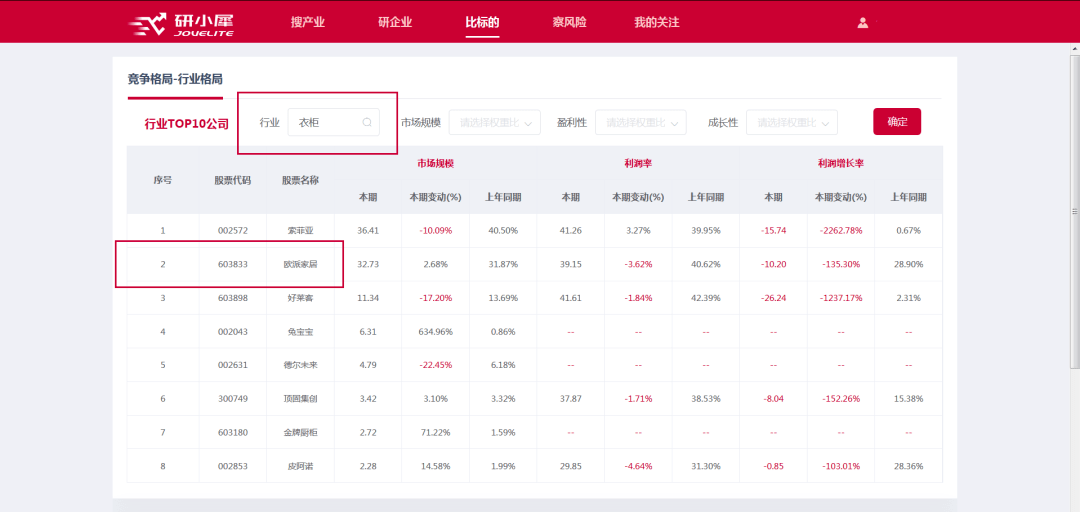Image resolution: width=1080 pixels, height=512 pixels.
Task: Click stock name 兔宝宝
Action: click(x=300, y=332)
